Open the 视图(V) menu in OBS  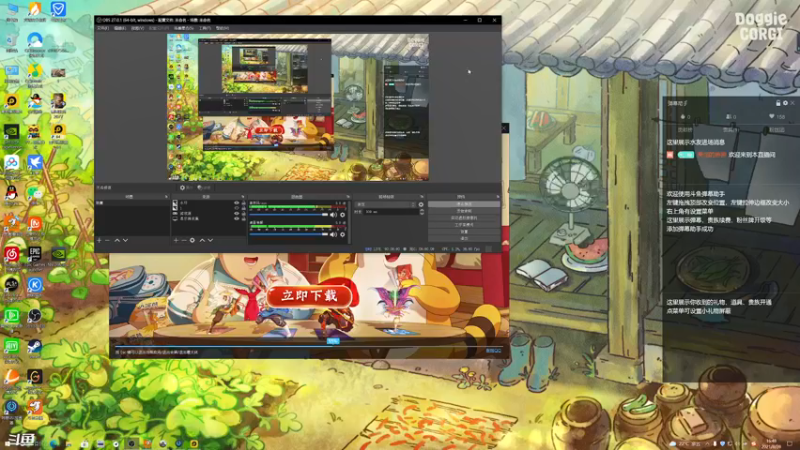[137, 29]
